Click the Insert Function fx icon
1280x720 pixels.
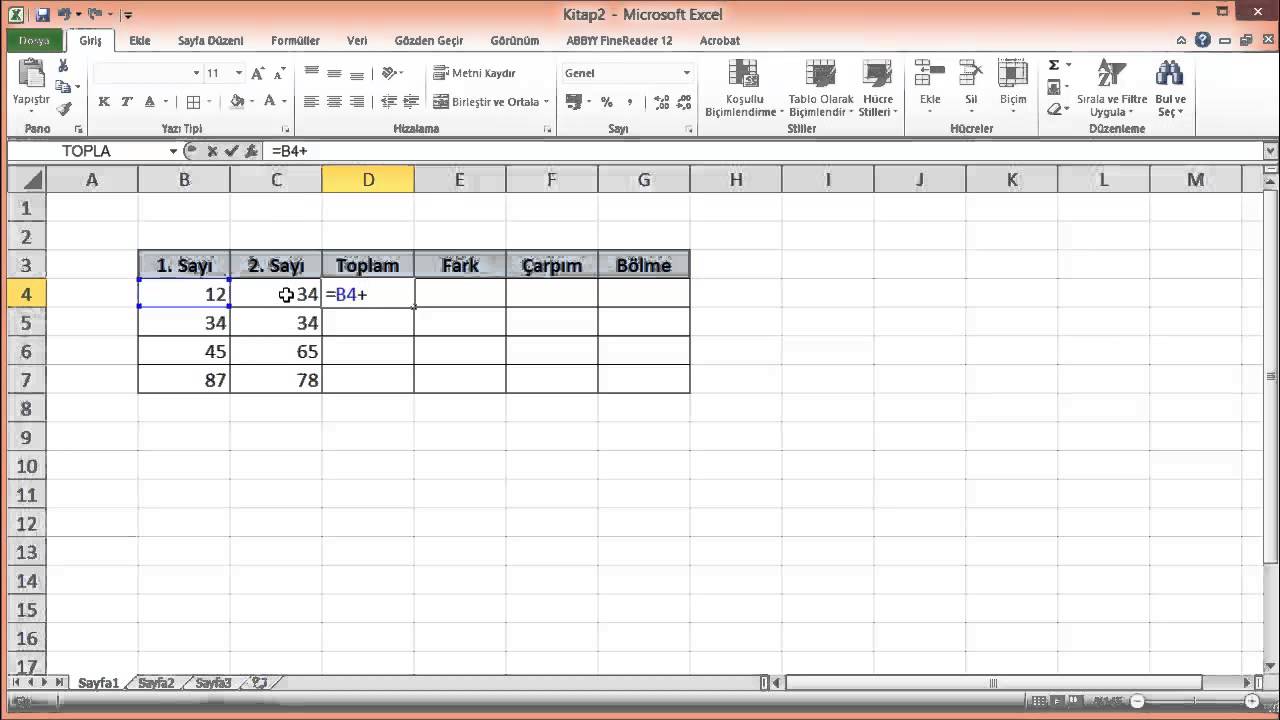click(251, 151)
